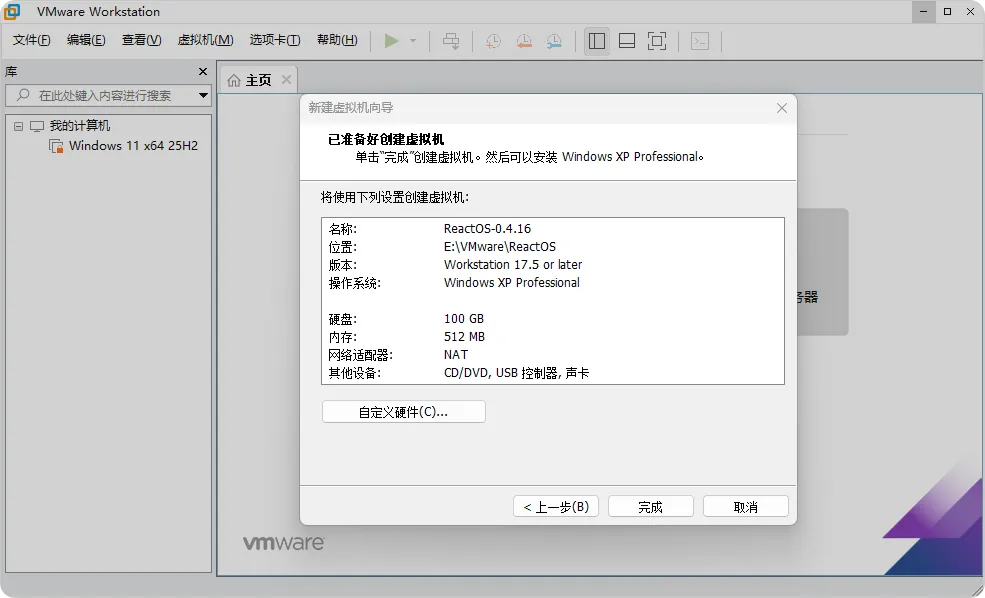Click the 完成 button to create VM

[650, 506]
